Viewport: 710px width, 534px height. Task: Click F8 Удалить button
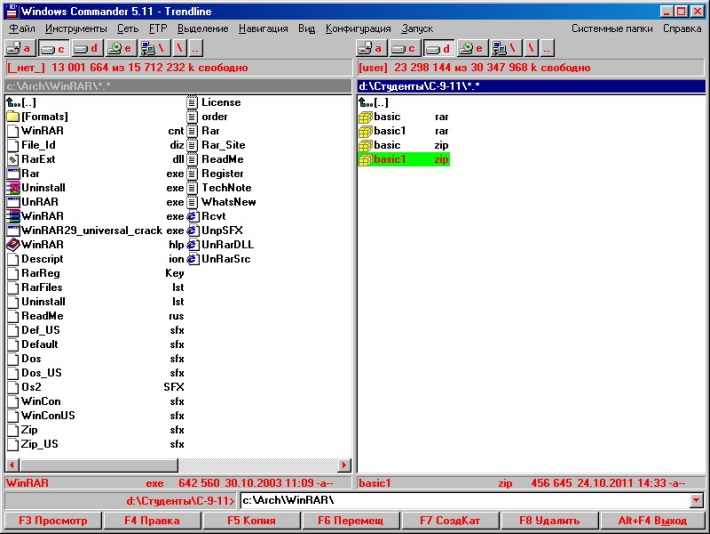coord(549,521)
